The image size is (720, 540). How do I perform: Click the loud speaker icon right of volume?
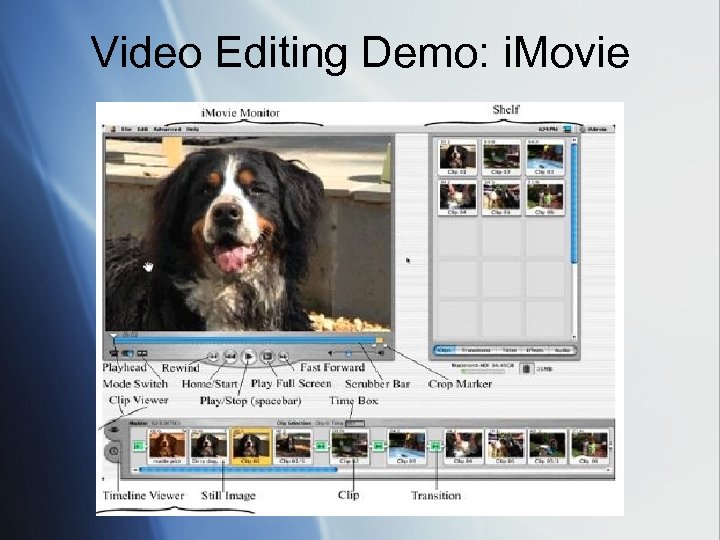[380, 353]
